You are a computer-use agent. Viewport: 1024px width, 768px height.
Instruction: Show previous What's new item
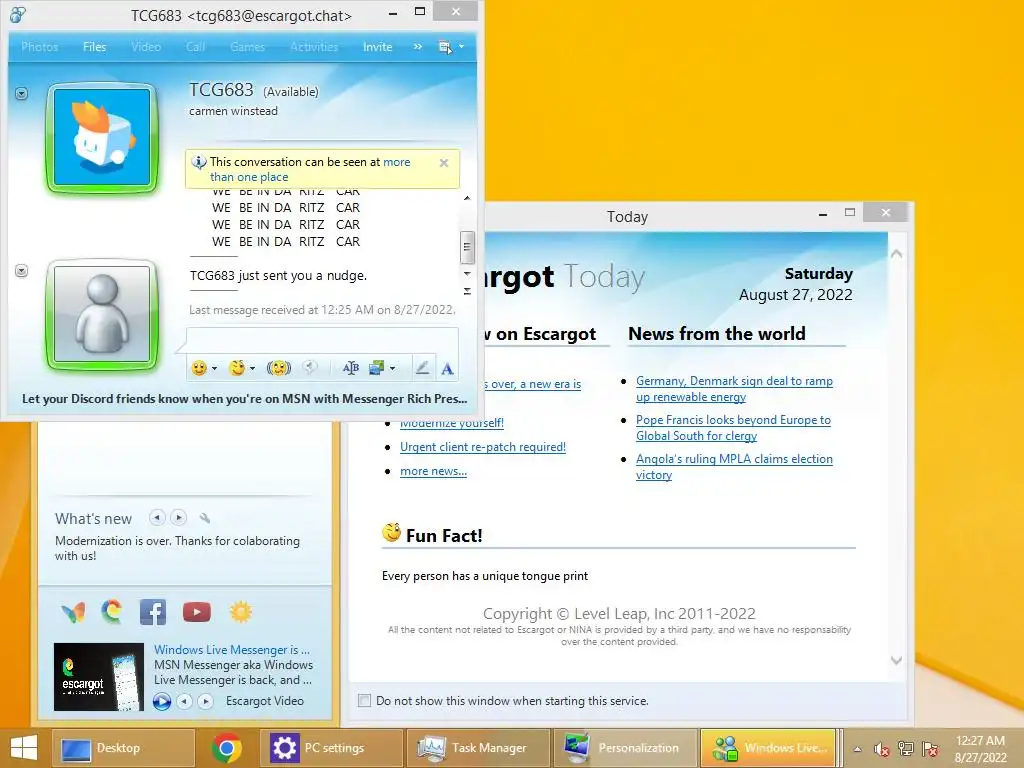pyautogui.click(x=157, y=518)
